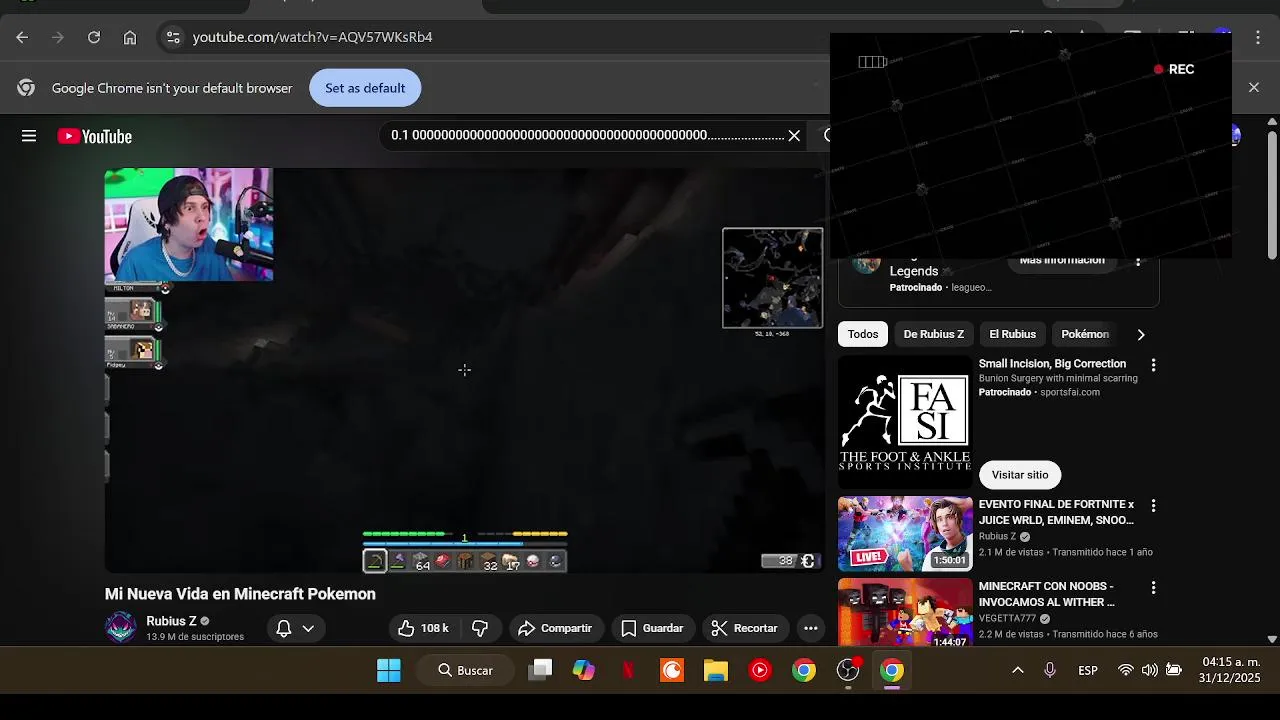The width and height of the screenshot is (1280, 720).
Task: Show hidden system tray icons chevron
Action: pos(1018,670)
